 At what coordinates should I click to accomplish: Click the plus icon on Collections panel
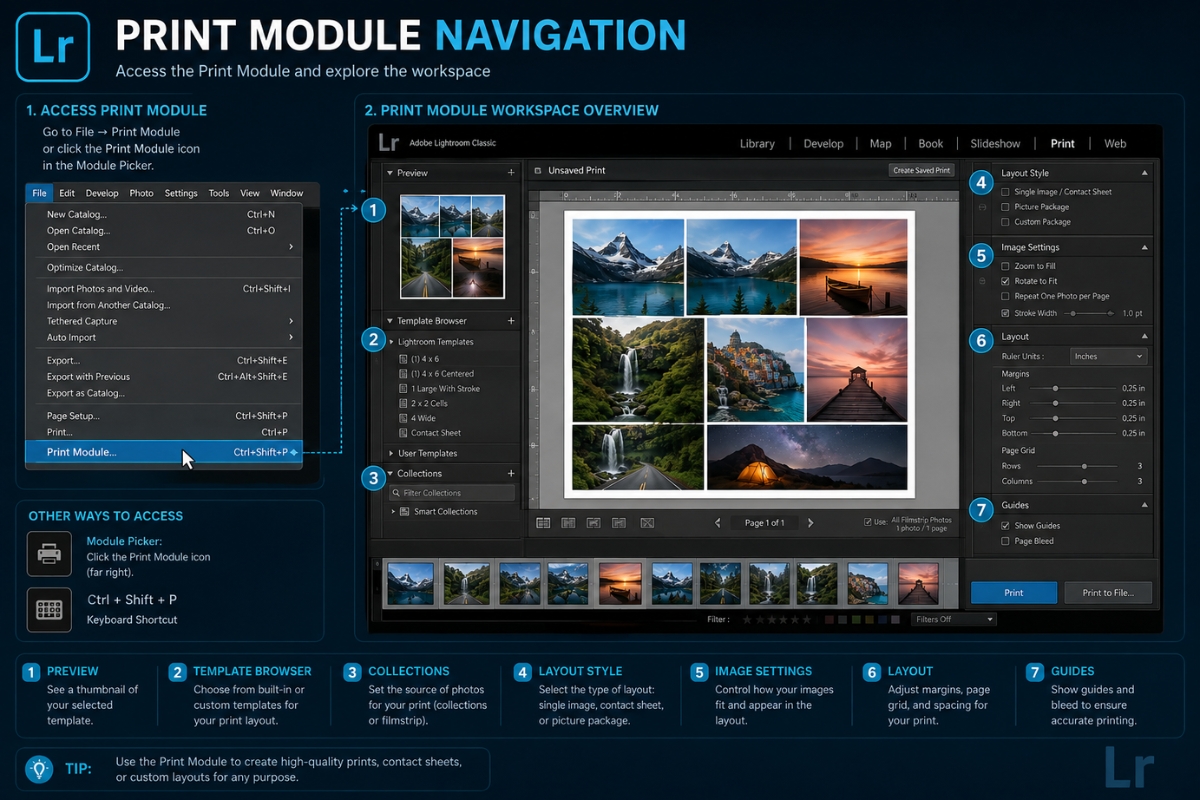click(511, 473)
